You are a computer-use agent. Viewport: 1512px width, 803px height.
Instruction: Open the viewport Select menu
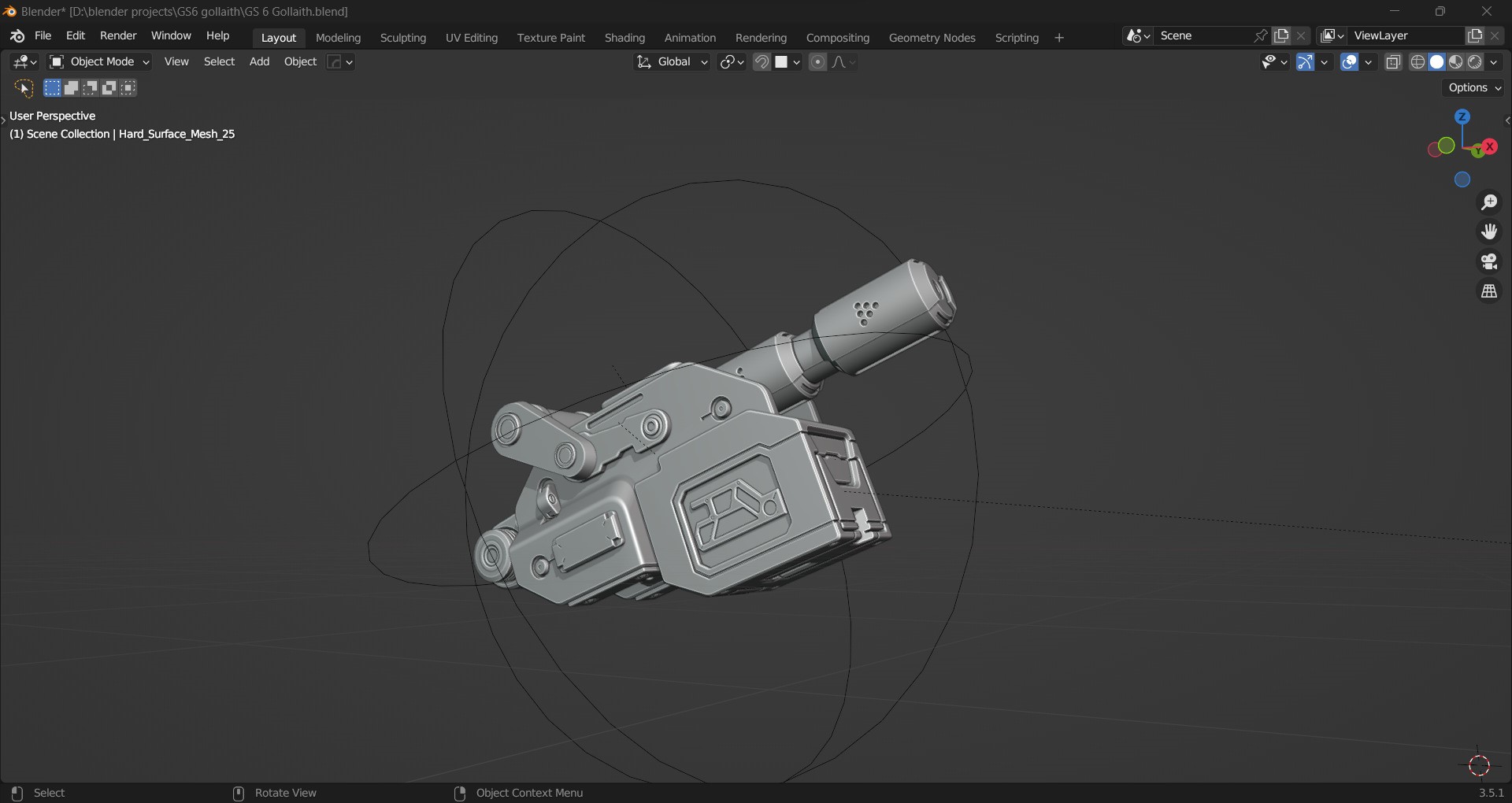coord(219,62)
